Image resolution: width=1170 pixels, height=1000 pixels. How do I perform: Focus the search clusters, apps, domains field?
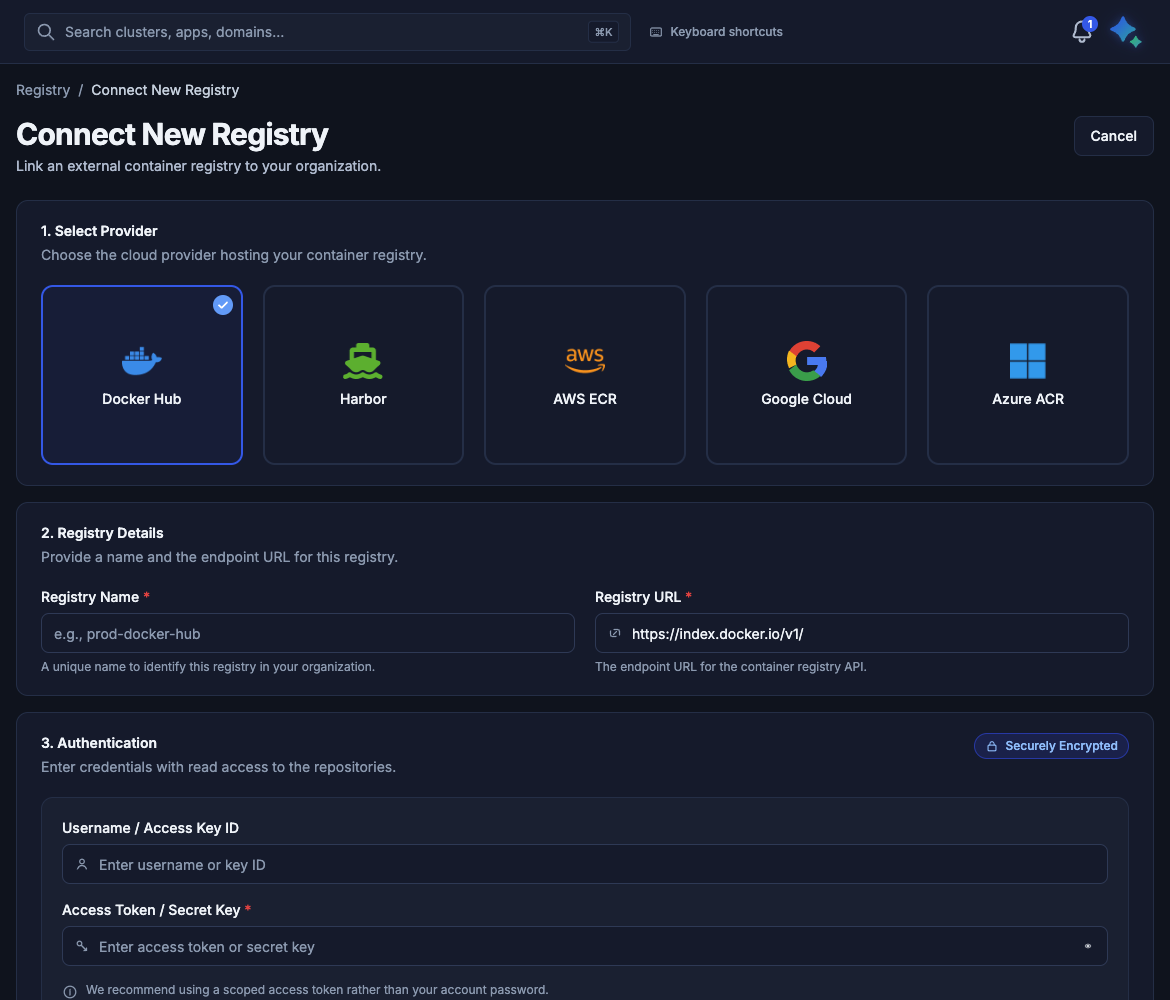click(x=327, y=32)
